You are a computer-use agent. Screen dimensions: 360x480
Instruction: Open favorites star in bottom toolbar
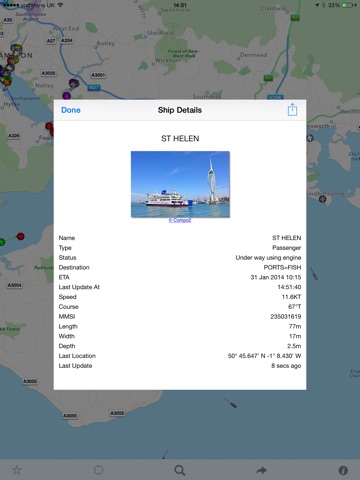(17, 470)
